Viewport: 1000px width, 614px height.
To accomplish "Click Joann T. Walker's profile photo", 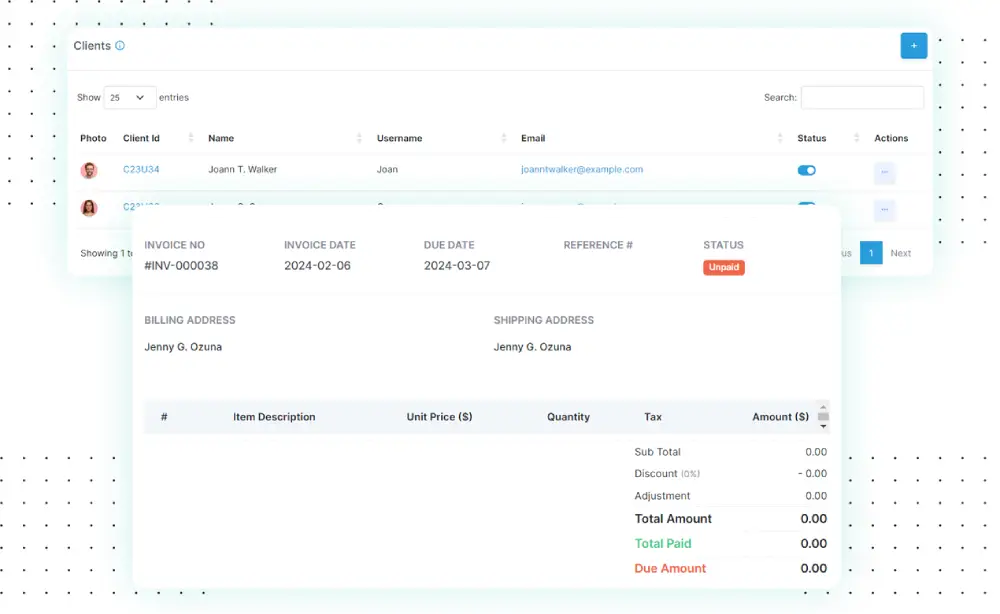I will 89,170.
